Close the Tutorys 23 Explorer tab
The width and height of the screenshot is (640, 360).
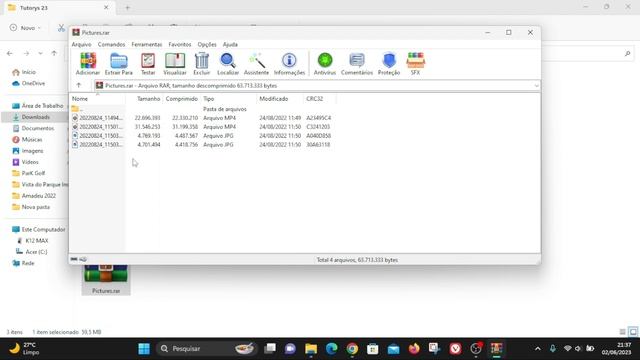point(106,8)
